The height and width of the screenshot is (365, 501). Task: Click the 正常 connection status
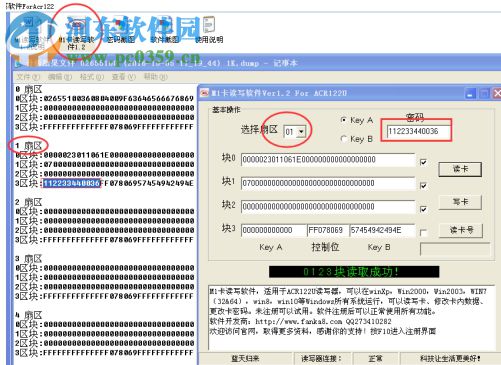(375, 359)
